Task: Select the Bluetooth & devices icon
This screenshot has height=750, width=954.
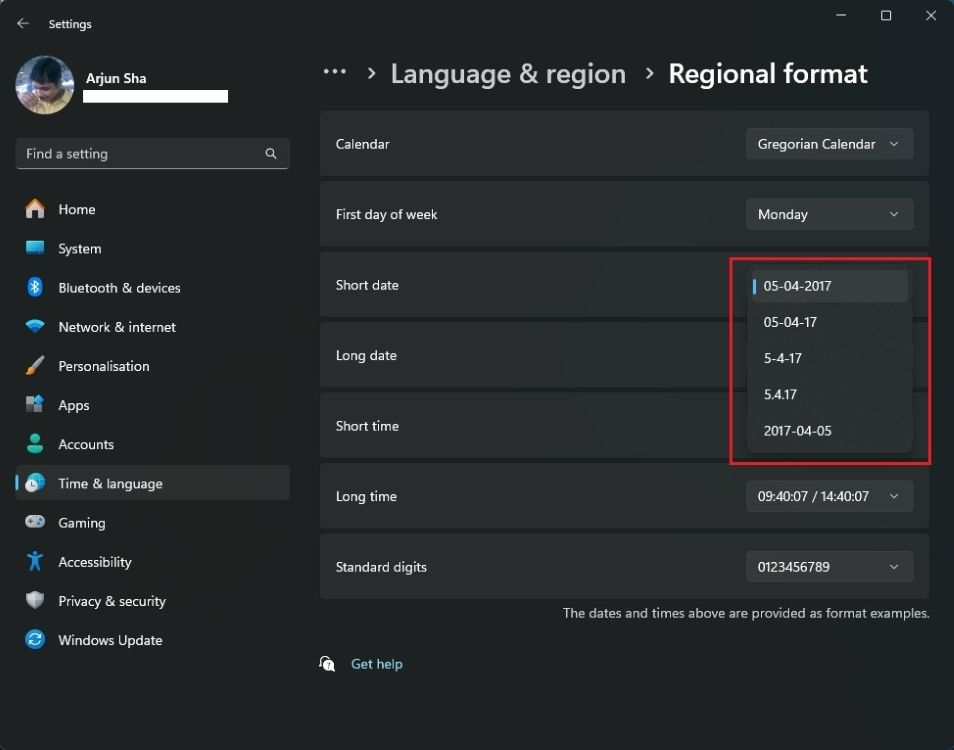Action: pyautogui.click(x=34, y=287)
